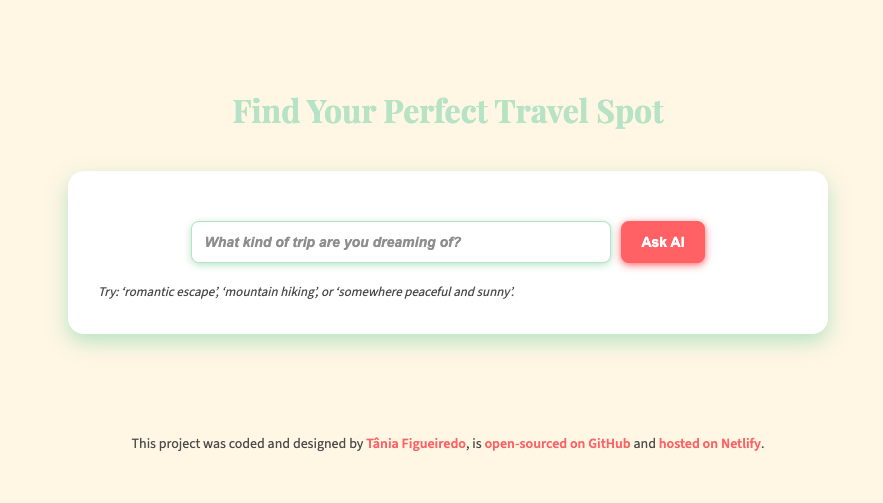Click the Ask AI button
883x503 pixels.
pyautogui.click(x=663, y=242)
